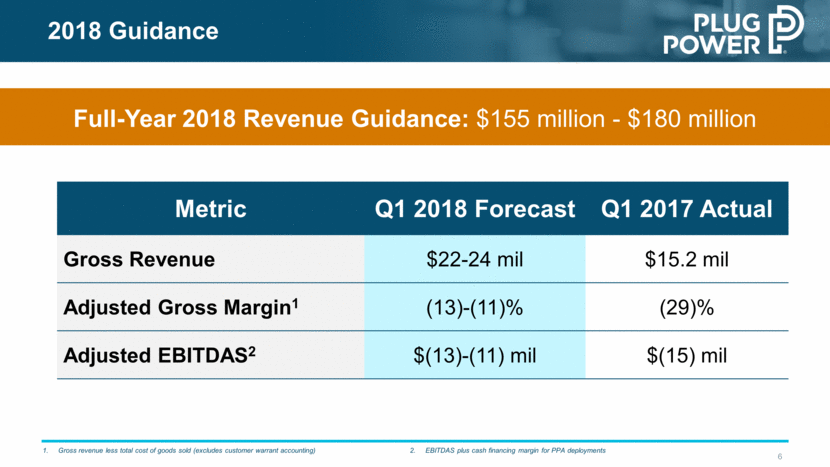Click the "(13)-(11)%" forecast cell
Viewport: 830px width, 467px height.
click(475, 308)
